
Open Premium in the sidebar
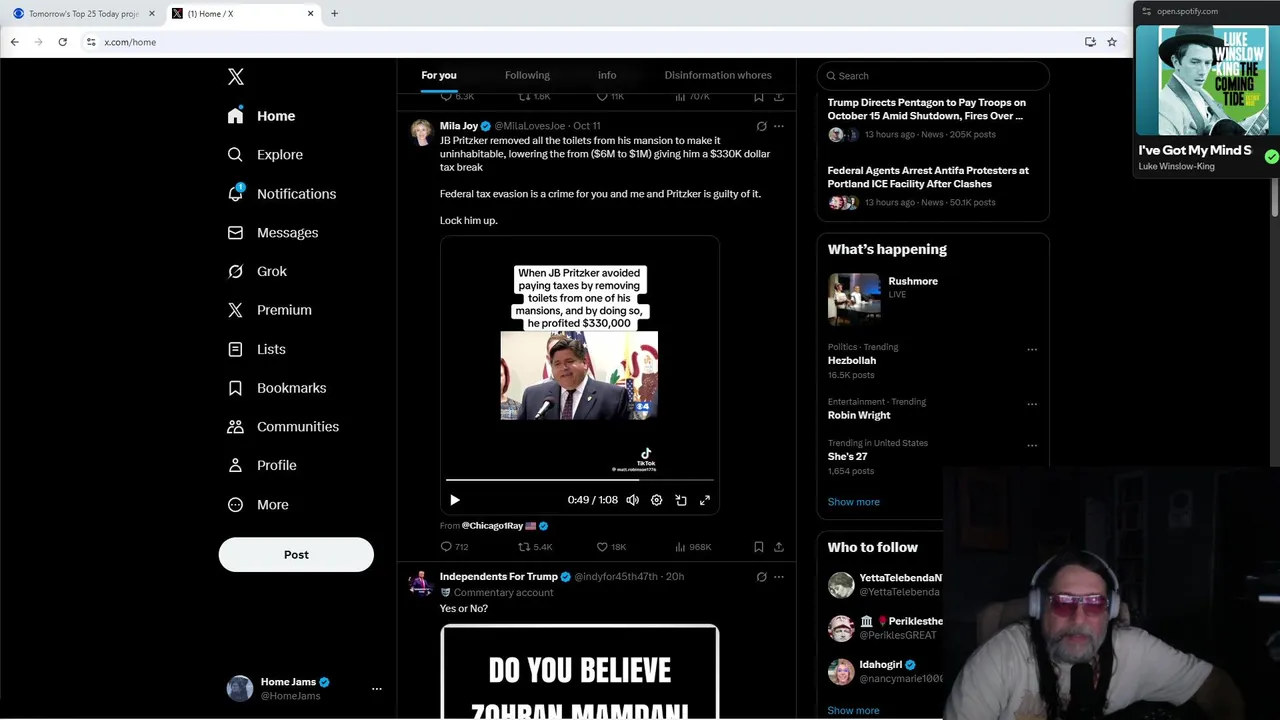(270, 310)
